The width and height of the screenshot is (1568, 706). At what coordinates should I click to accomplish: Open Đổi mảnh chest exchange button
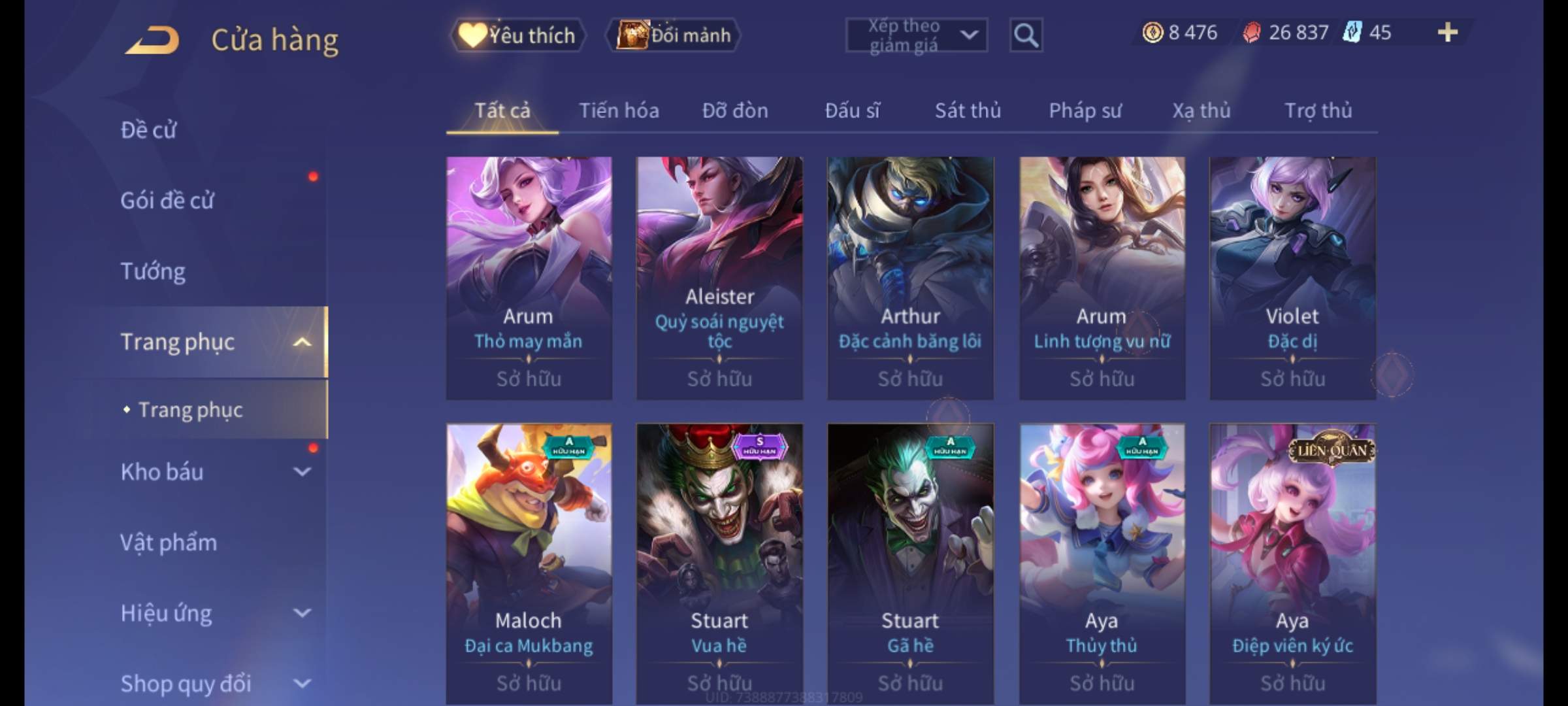point(674,35)
